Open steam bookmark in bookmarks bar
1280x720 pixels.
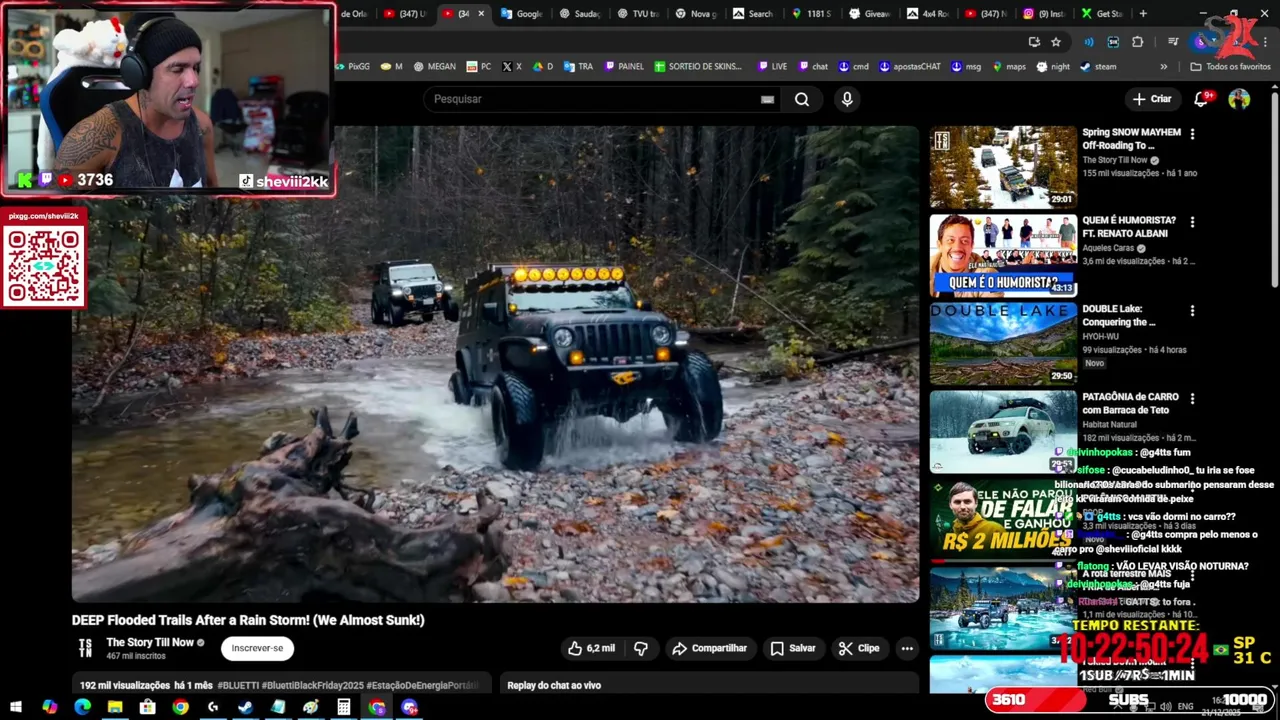1098,67
